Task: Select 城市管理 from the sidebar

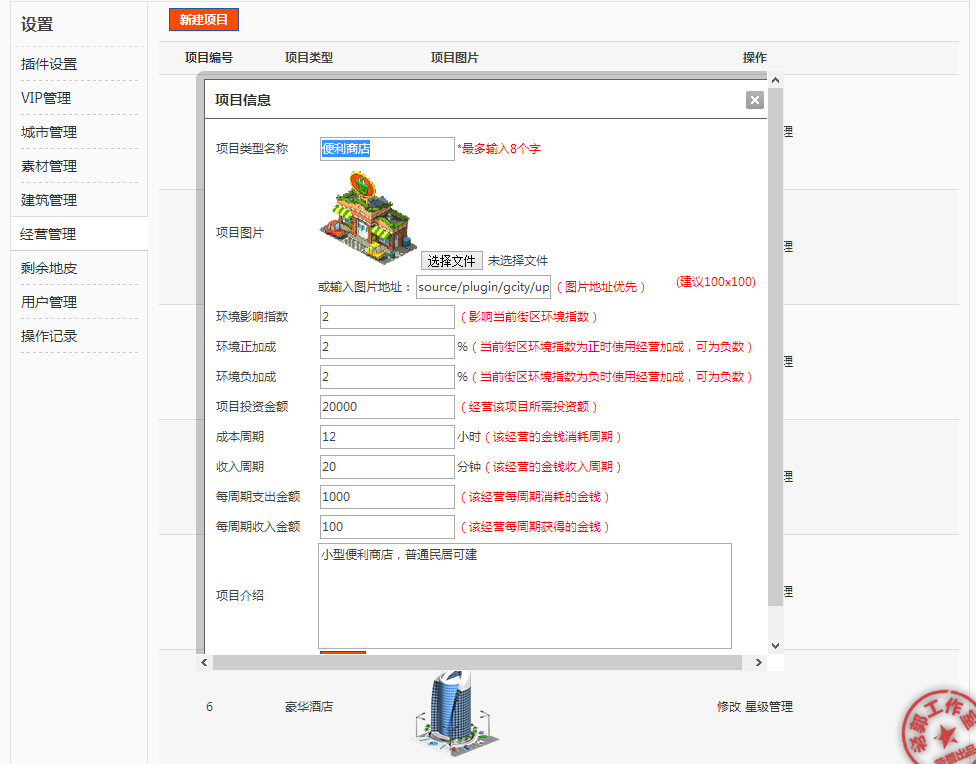Action: click(x=49, y=132)
